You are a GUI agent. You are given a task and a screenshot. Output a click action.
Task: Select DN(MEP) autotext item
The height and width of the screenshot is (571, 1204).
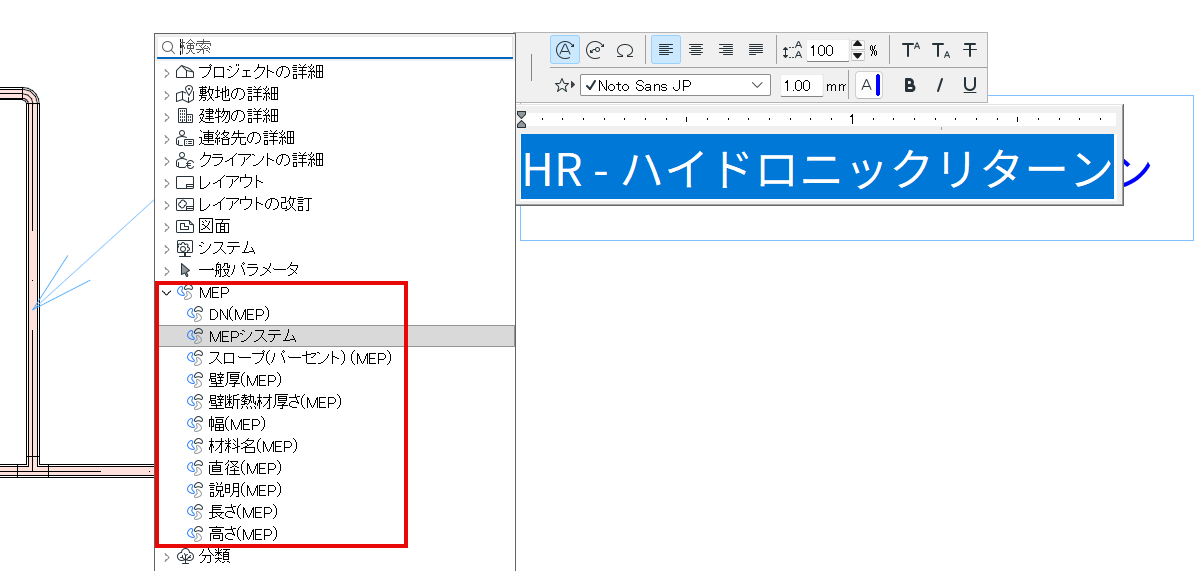pyautogui.click(x=239, y=314)
